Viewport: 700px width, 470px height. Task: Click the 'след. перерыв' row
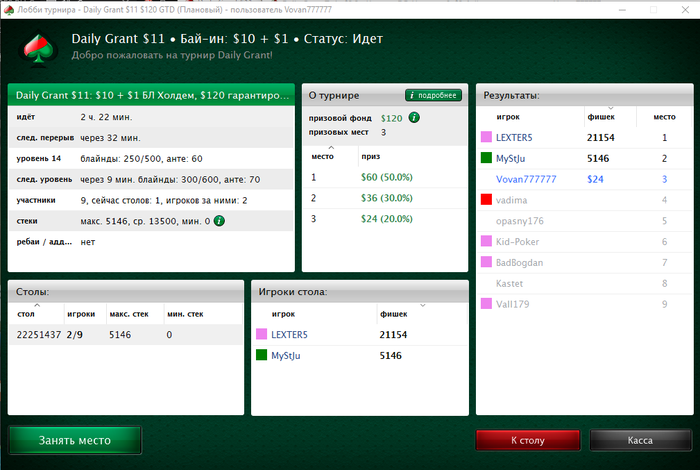click(x=151, y=138)
